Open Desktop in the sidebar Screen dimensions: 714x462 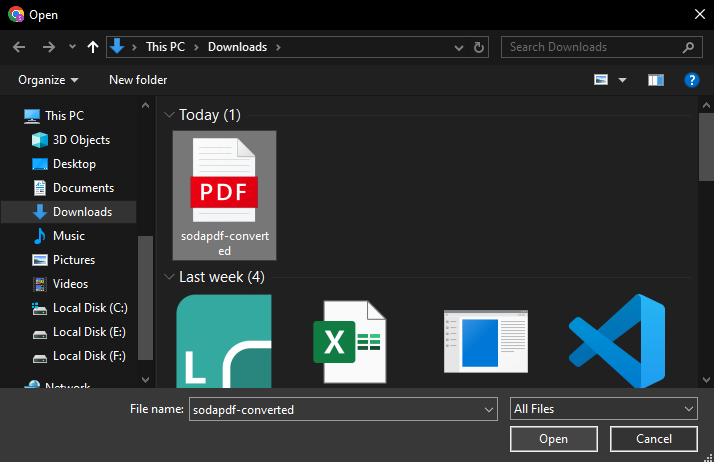(x=74, y=164)
